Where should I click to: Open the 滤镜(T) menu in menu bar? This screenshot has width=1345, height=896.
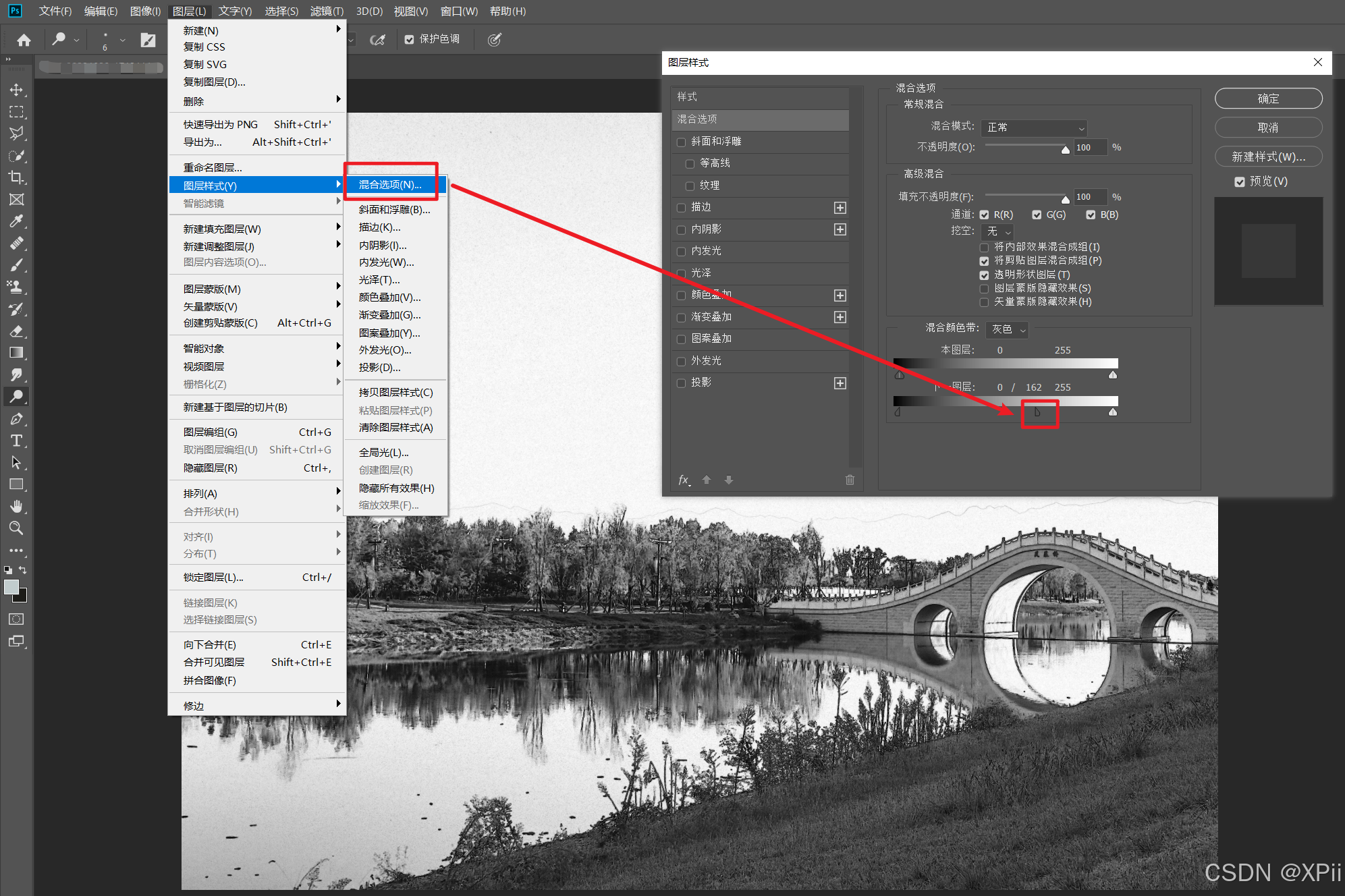(327, 11)
